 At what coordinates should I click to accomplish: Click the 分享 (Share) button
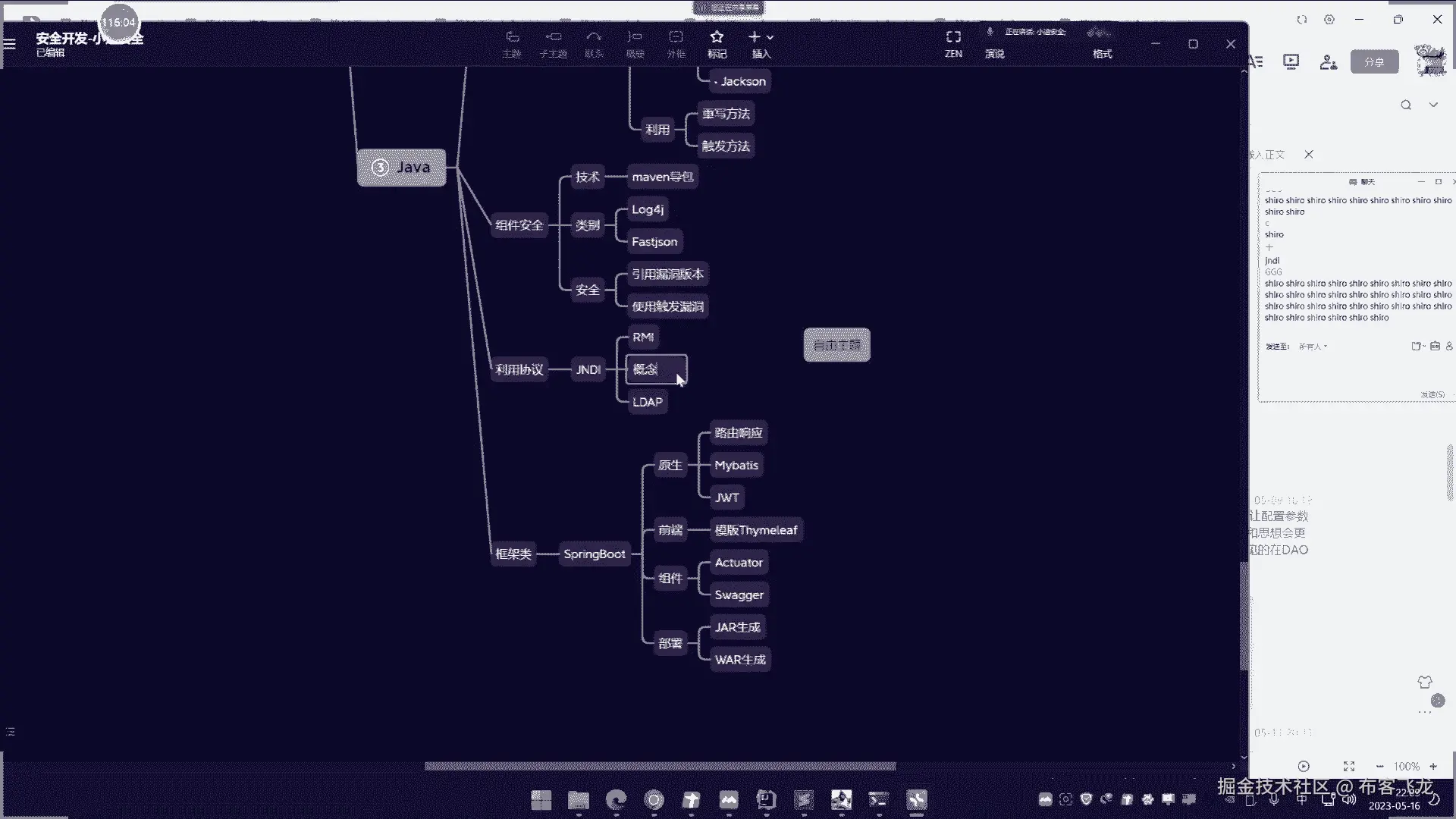(1374, 62)
